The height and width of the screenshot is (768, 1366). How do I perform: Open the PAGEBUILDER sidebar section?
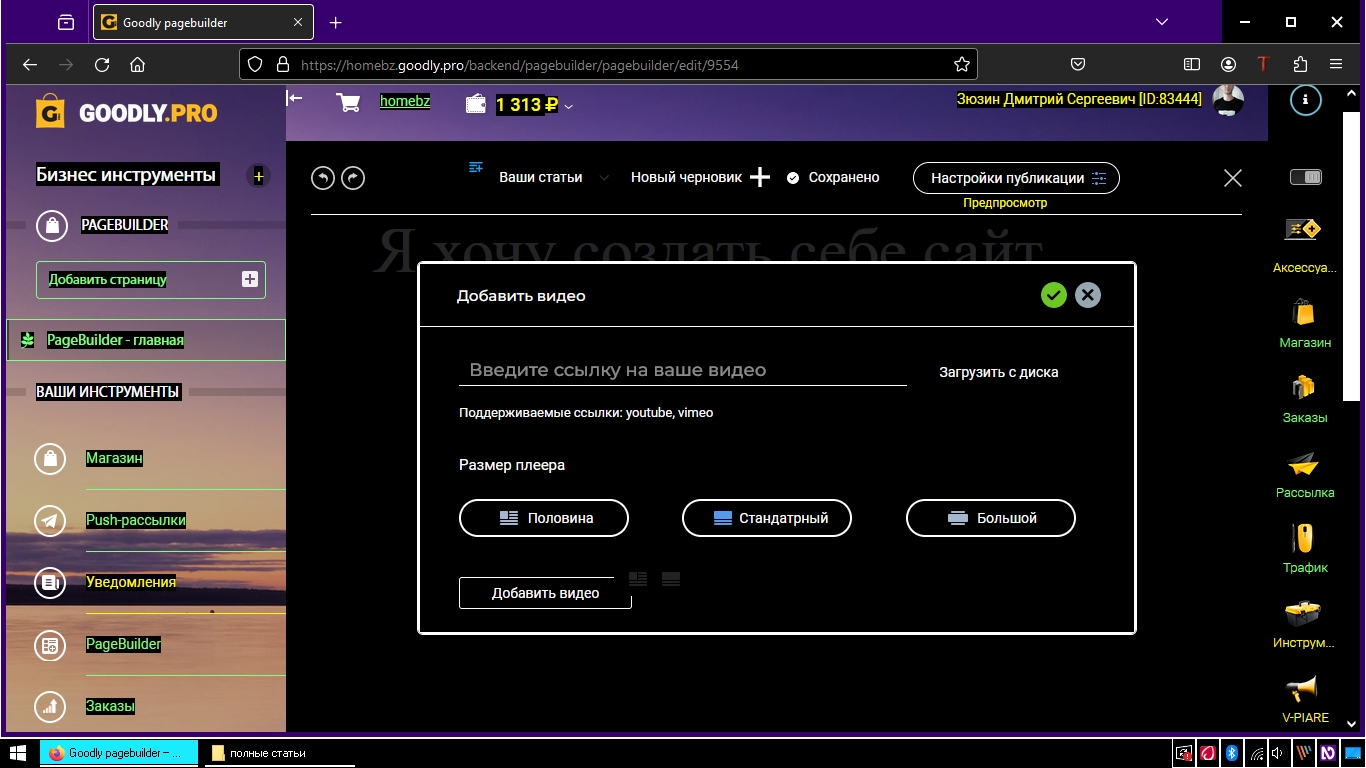124,225
